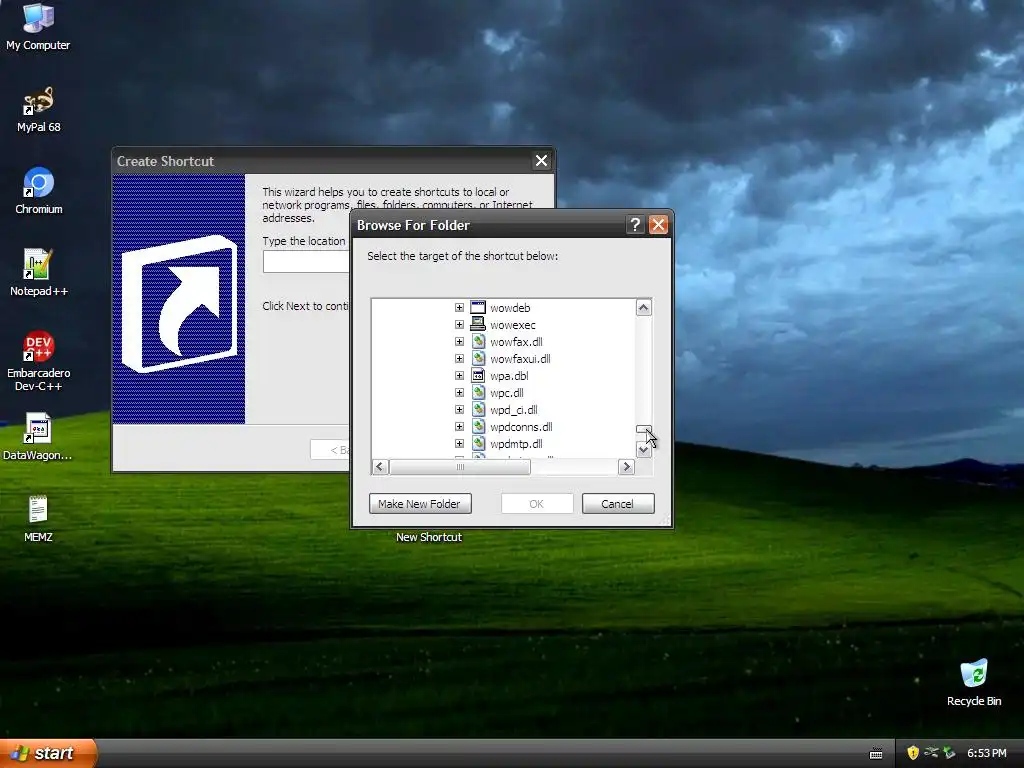Click the wowfaxui.dll file icon

coord(478,359)
